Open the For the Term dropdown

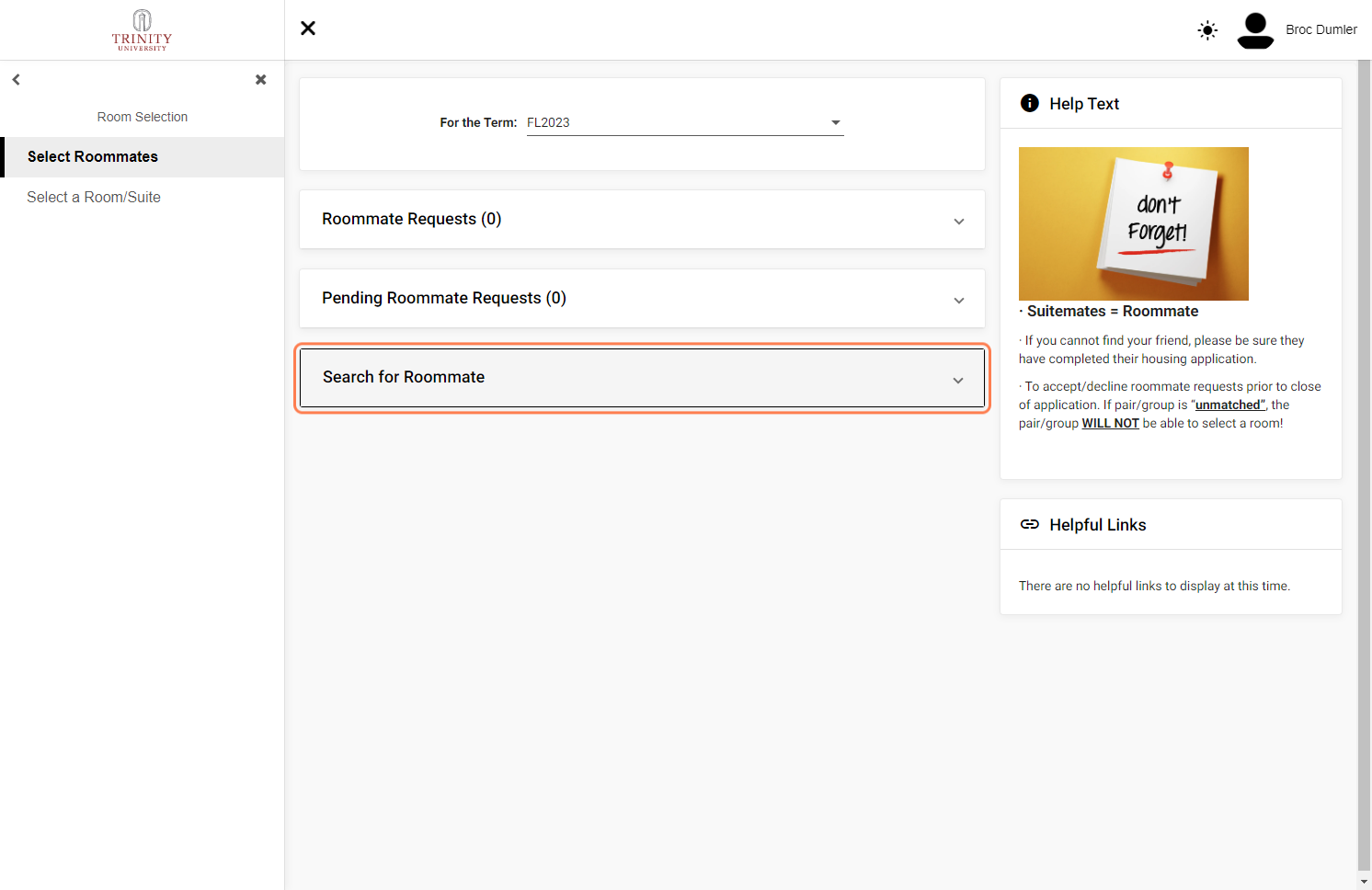pos(685,123)
